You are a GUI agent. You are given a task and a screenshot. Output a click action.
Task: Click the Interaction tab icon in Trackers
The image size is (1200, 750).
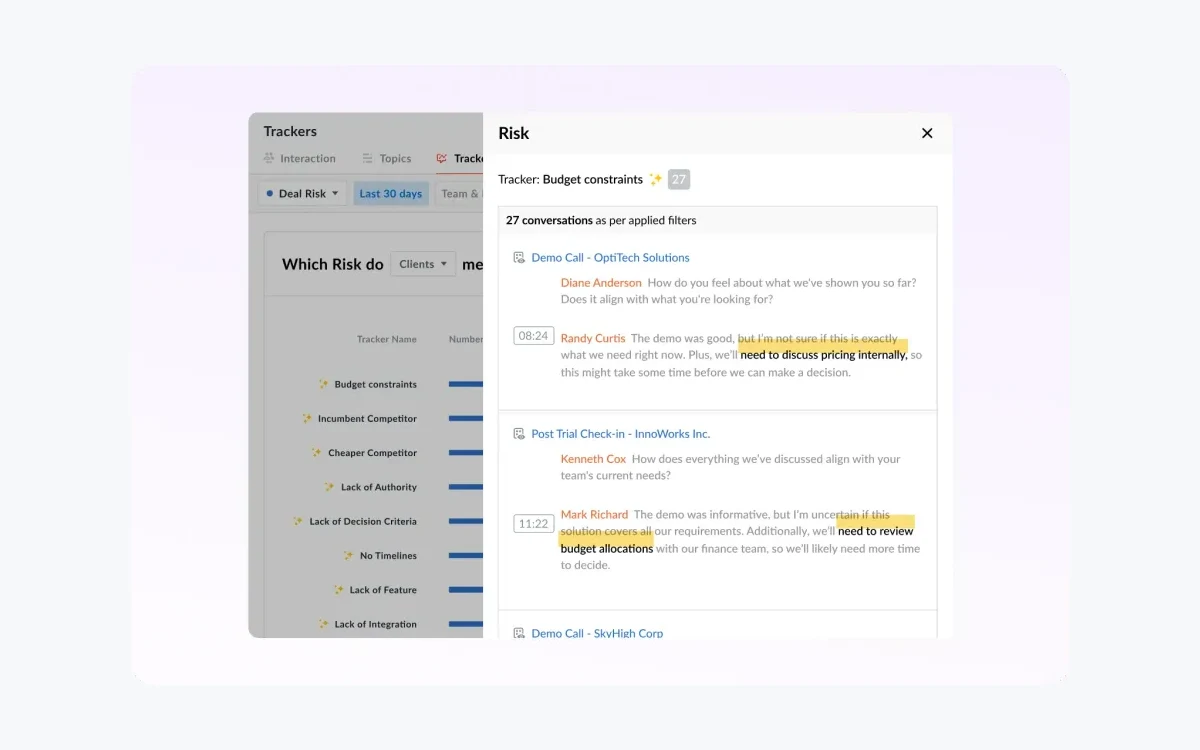(269, 159)
